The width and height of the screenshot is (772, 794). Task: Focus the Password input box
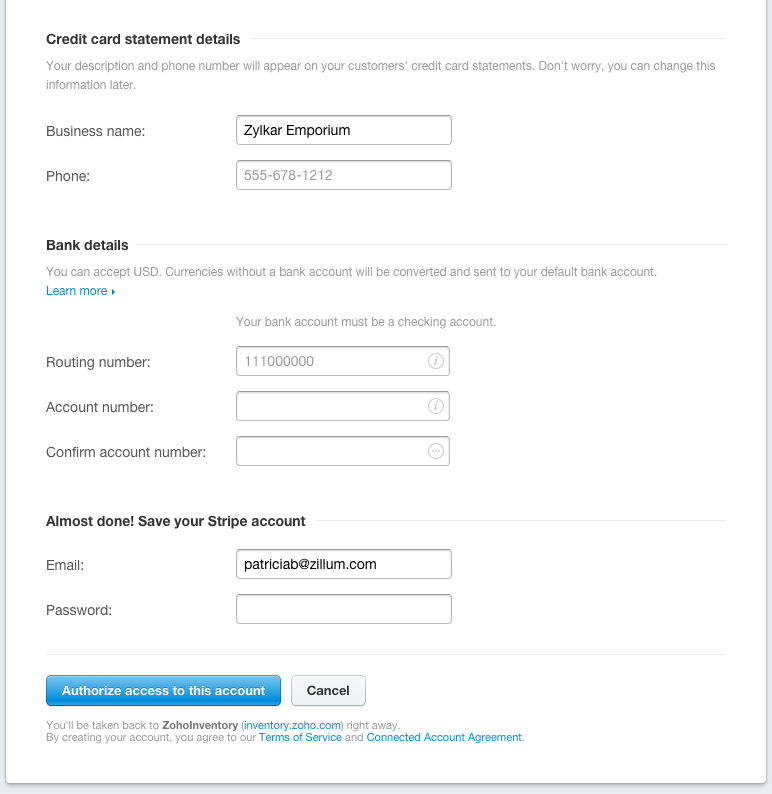coord(343,609)
